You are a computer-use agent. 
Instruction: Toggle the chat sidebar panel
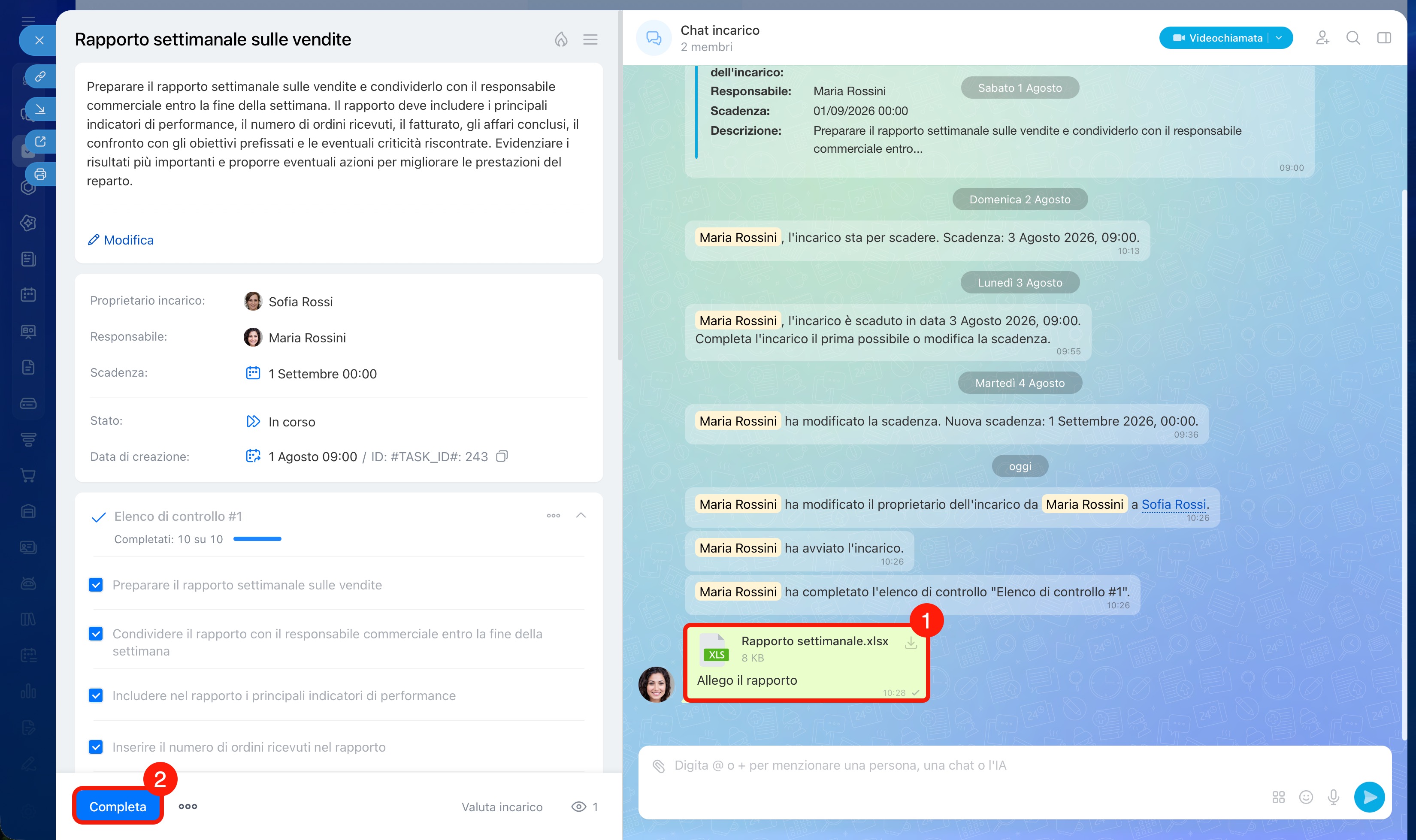(1384, 38)
